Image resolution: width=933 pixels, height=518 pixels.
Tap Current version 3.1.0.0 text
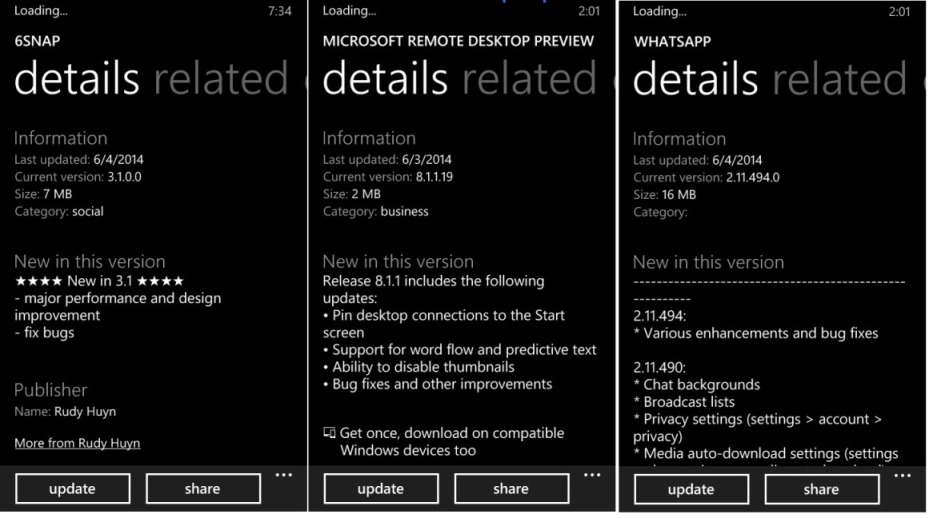(78, 177)
